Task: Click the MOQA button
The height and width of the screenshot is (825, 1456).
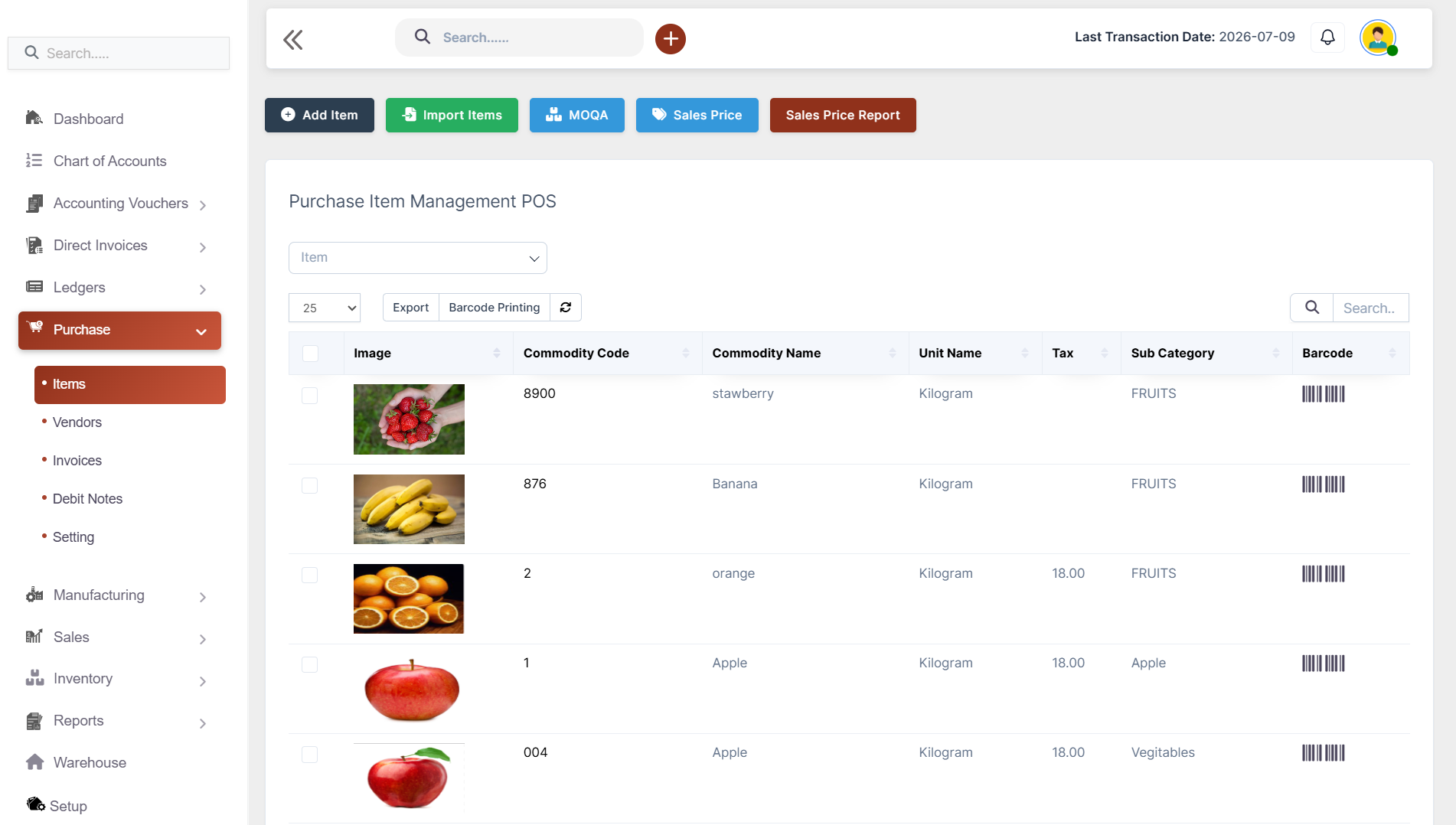Action: [x=577, y=115]
